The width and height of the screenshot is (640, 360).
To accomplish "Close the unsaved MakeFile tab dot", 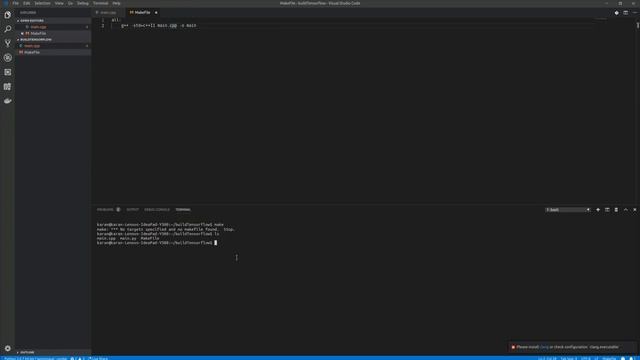I will [x=156, y=13].
